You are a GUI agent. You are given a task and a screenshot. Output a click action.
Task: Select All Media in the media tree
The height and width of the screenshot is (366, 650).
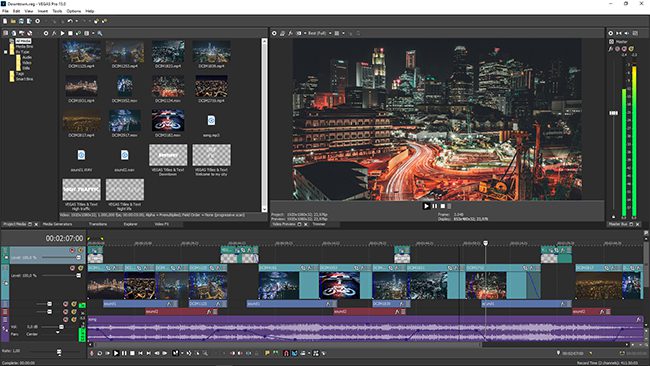coord(23,41)
